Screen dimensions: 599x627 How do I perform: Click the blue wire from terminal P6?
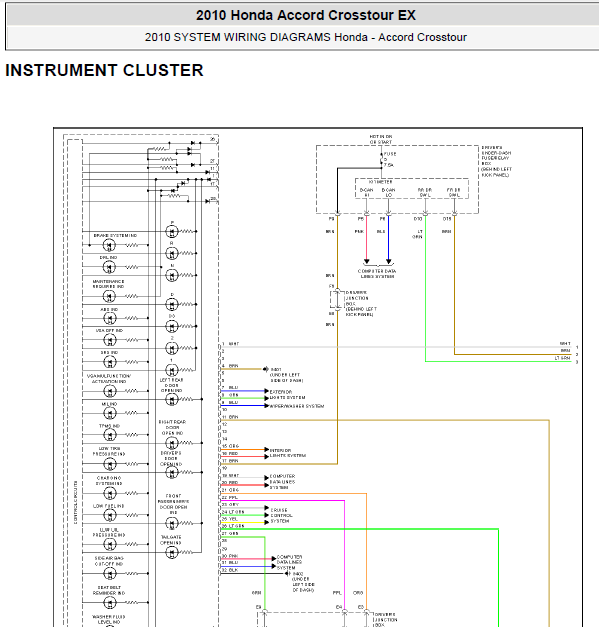[388, 239]
